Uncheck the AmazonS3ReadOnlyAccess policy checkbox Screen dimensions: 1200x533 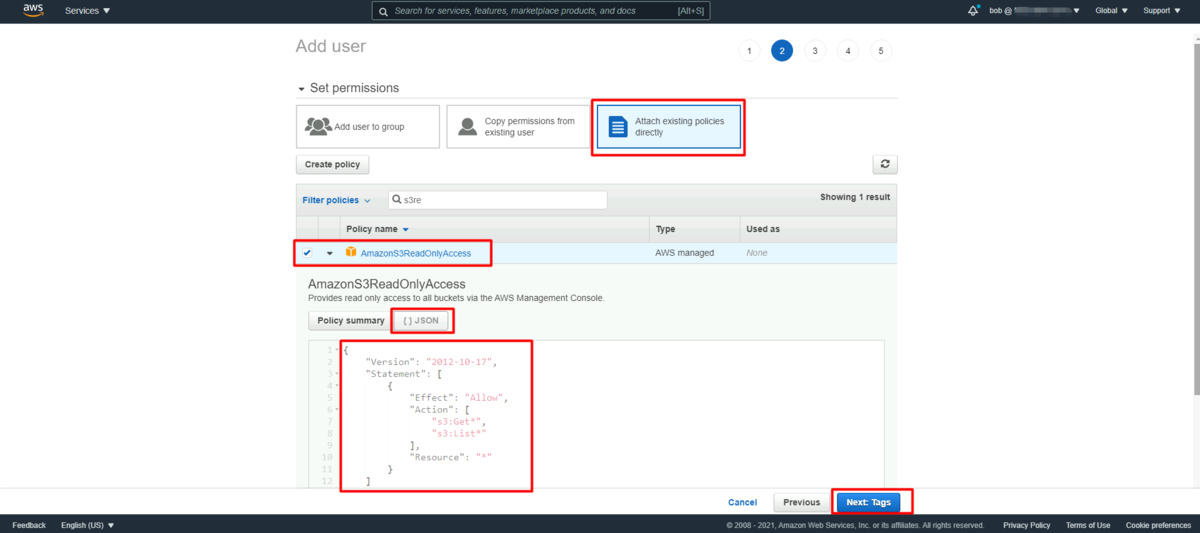click(x=307, y=253)
